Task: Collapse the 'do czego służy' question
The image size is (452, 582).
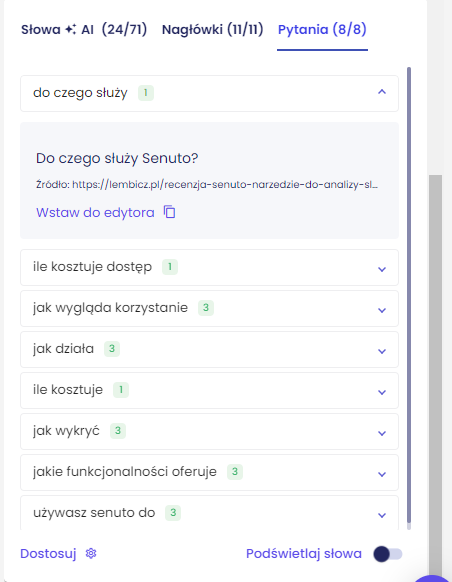Action: [x=382, y=92]
